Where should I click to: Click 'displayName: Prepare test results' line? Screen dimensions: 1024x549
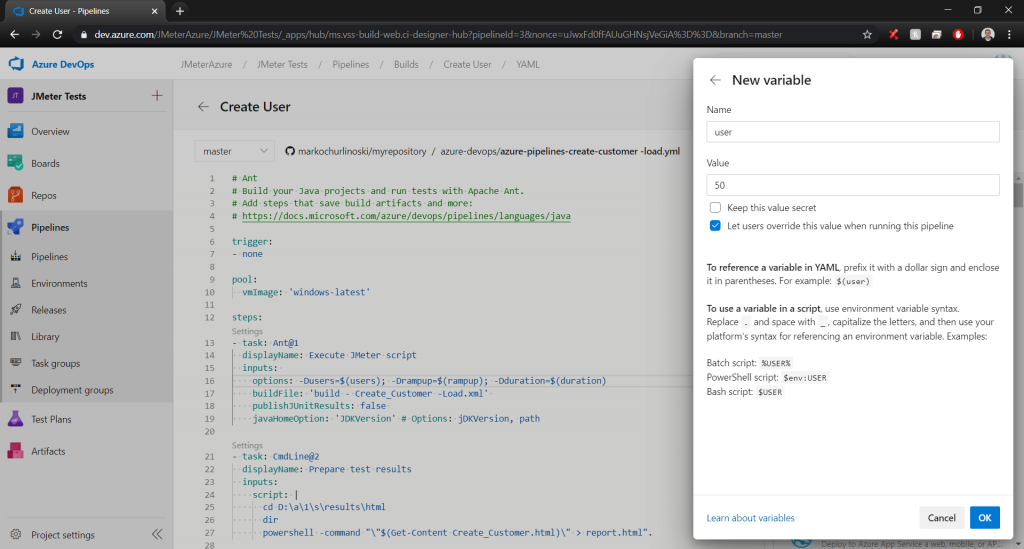coord(327,469)
